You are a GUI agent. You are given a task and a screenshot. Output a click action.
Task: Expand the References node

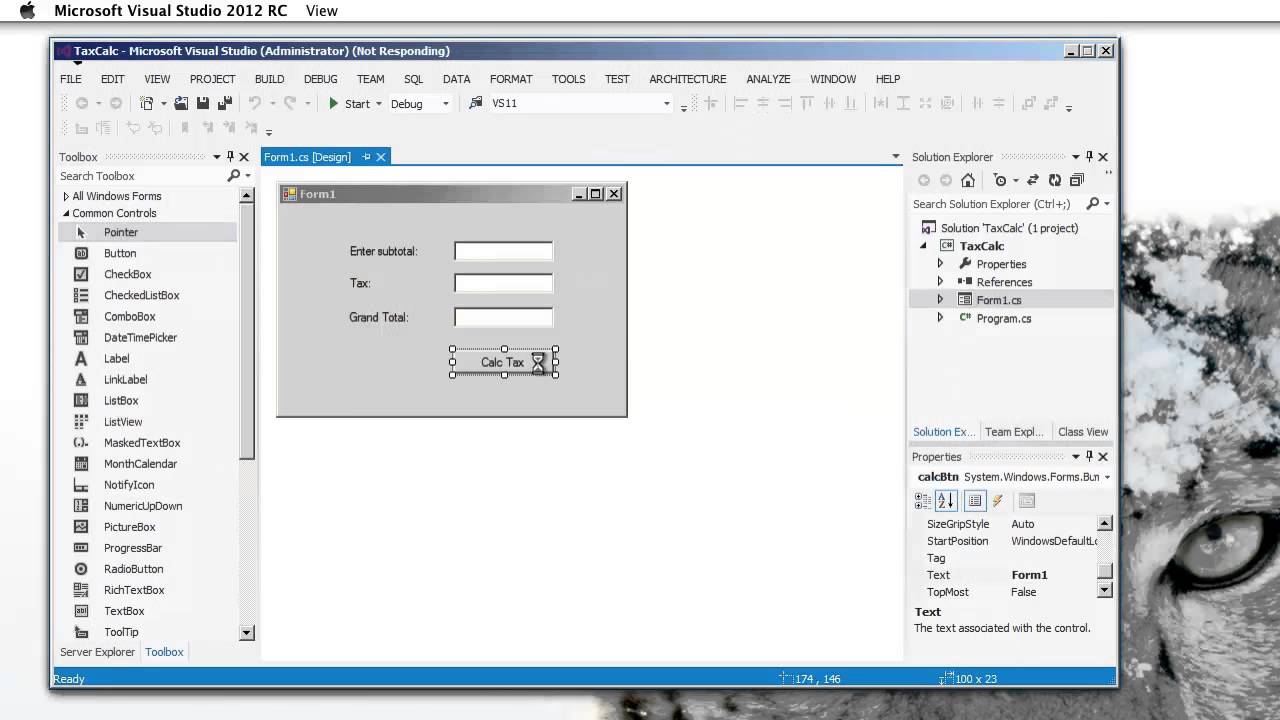[940, 282]
